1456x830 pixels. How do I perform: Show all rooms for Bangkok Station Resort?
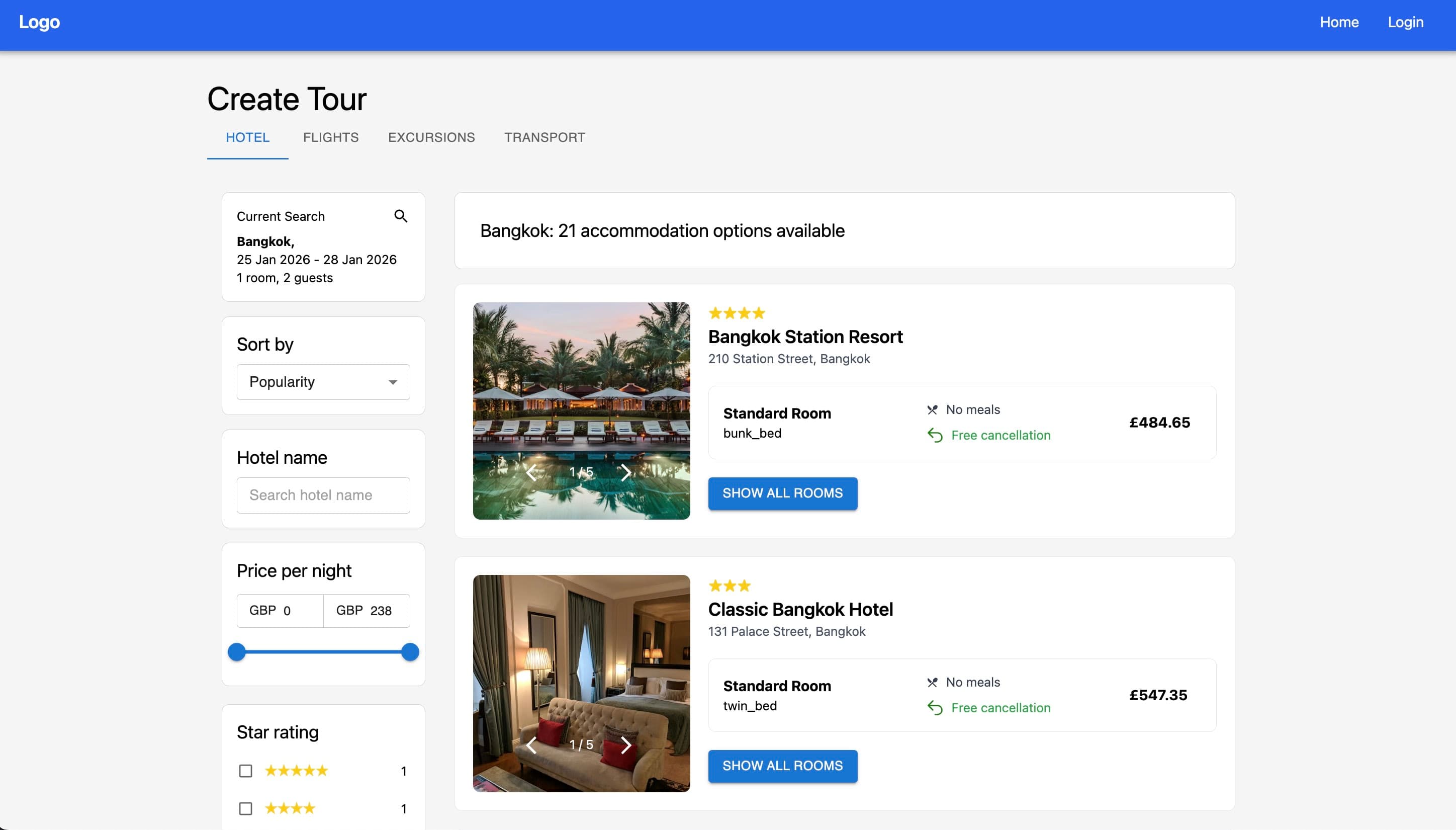click(782, 493)
